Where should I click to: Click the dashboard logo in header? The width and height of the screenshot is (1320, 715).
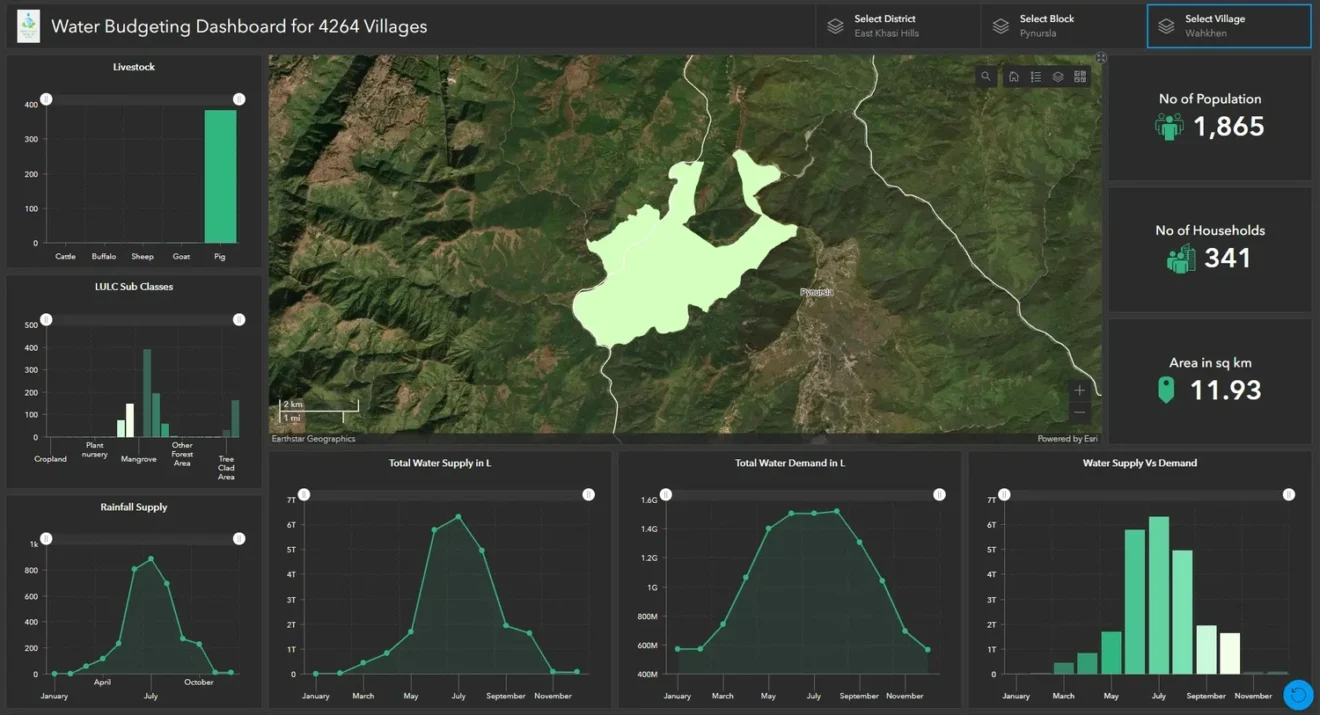(x=29, y=26)
